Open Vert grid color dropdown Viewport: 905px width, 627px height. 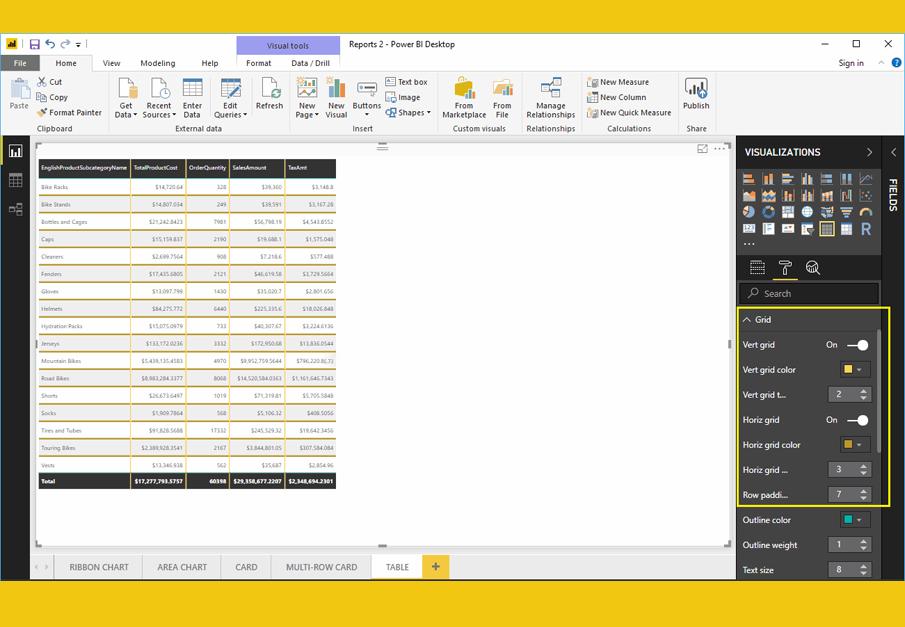pyautogui.click(x=854, y=370)
